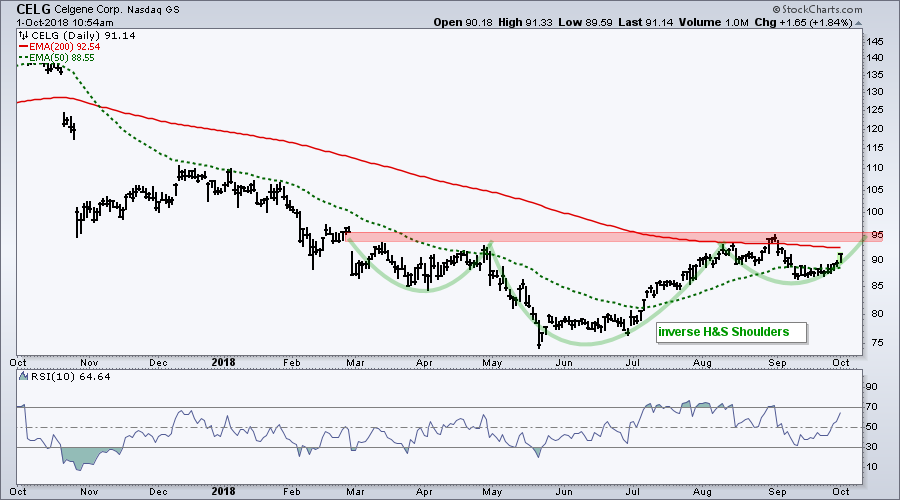Click the Volume 1.0M value
900x500 pixels.
[713, 22]
